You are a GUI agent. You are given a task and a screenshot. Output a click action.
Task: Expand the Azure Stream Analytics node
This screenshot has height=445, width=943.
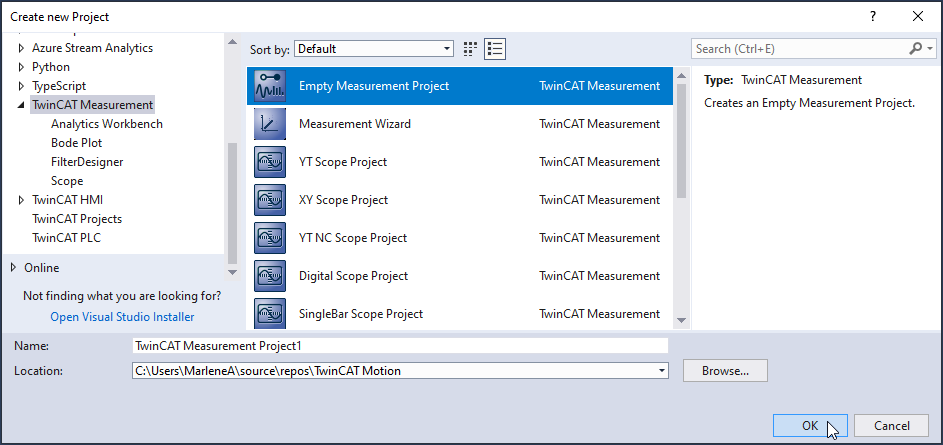click(22, 48)
